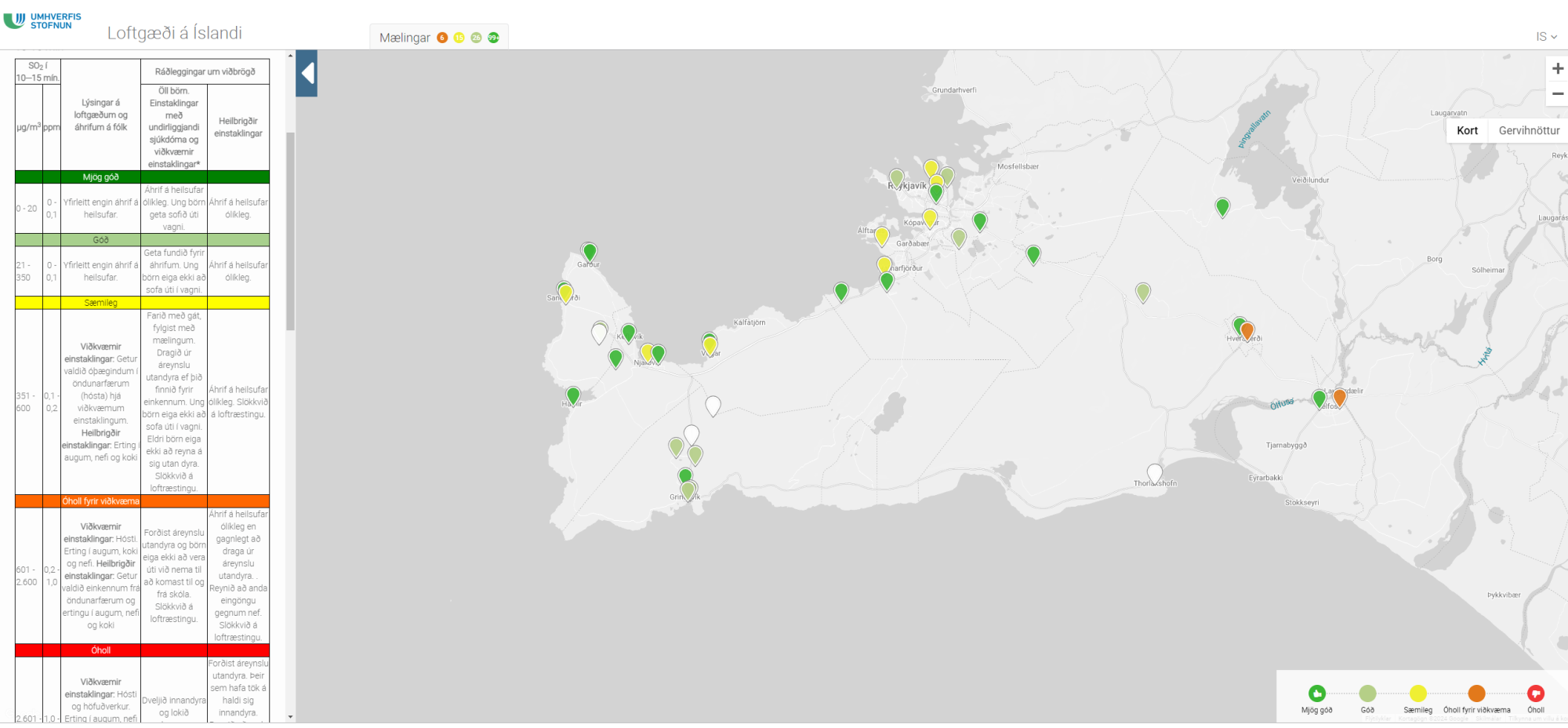Click the red Óholl table band
1568x728 pixels.
142,650
